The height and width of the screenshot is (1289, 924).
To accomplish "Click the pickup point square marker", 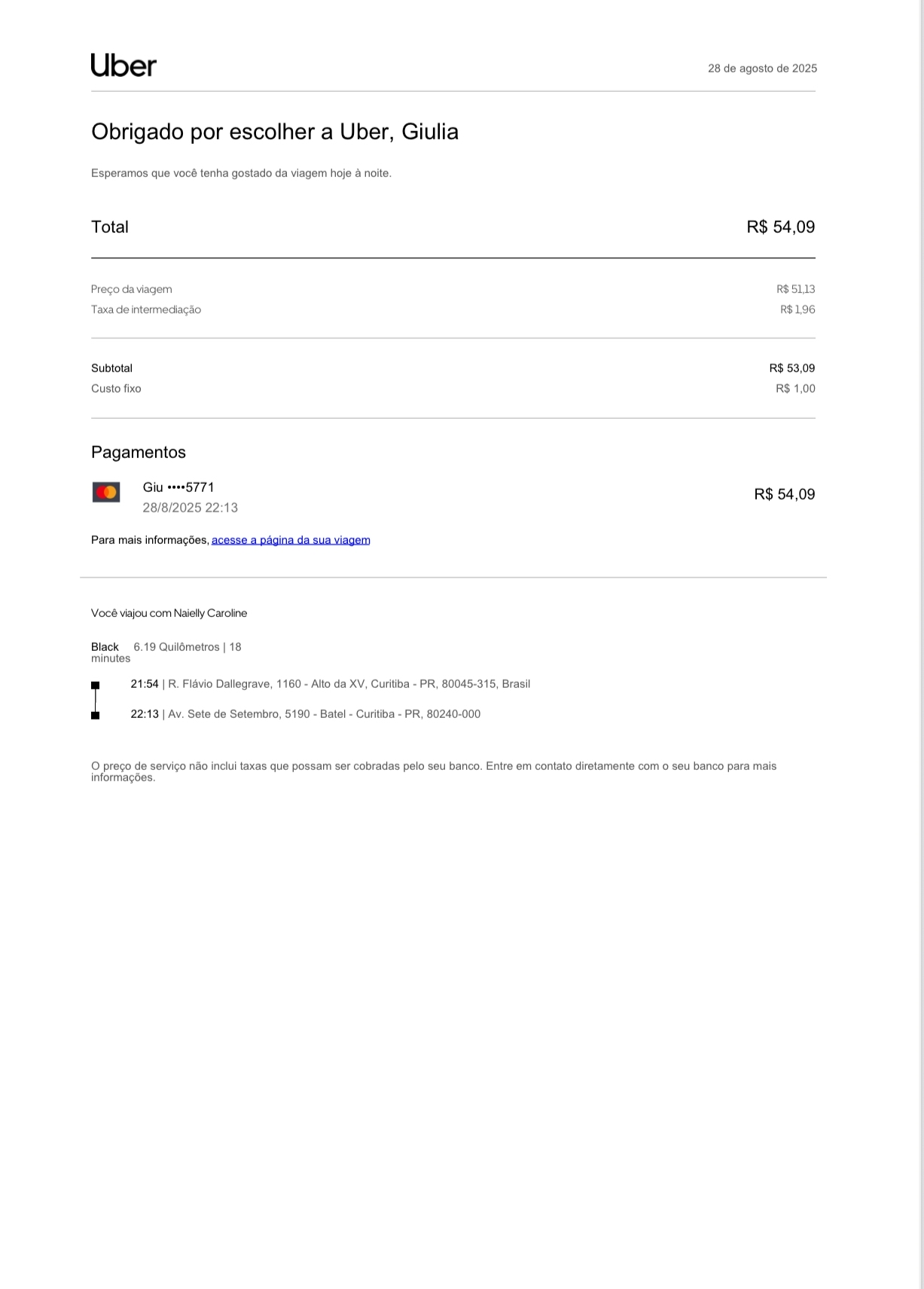I will [96, 685].
